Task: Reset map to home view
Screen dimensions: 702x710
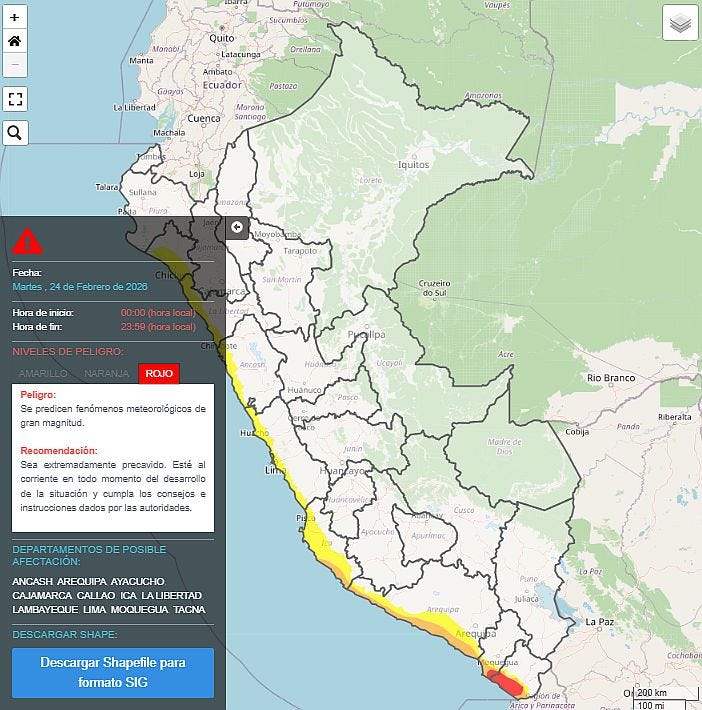Action: [x=15, y=41]
